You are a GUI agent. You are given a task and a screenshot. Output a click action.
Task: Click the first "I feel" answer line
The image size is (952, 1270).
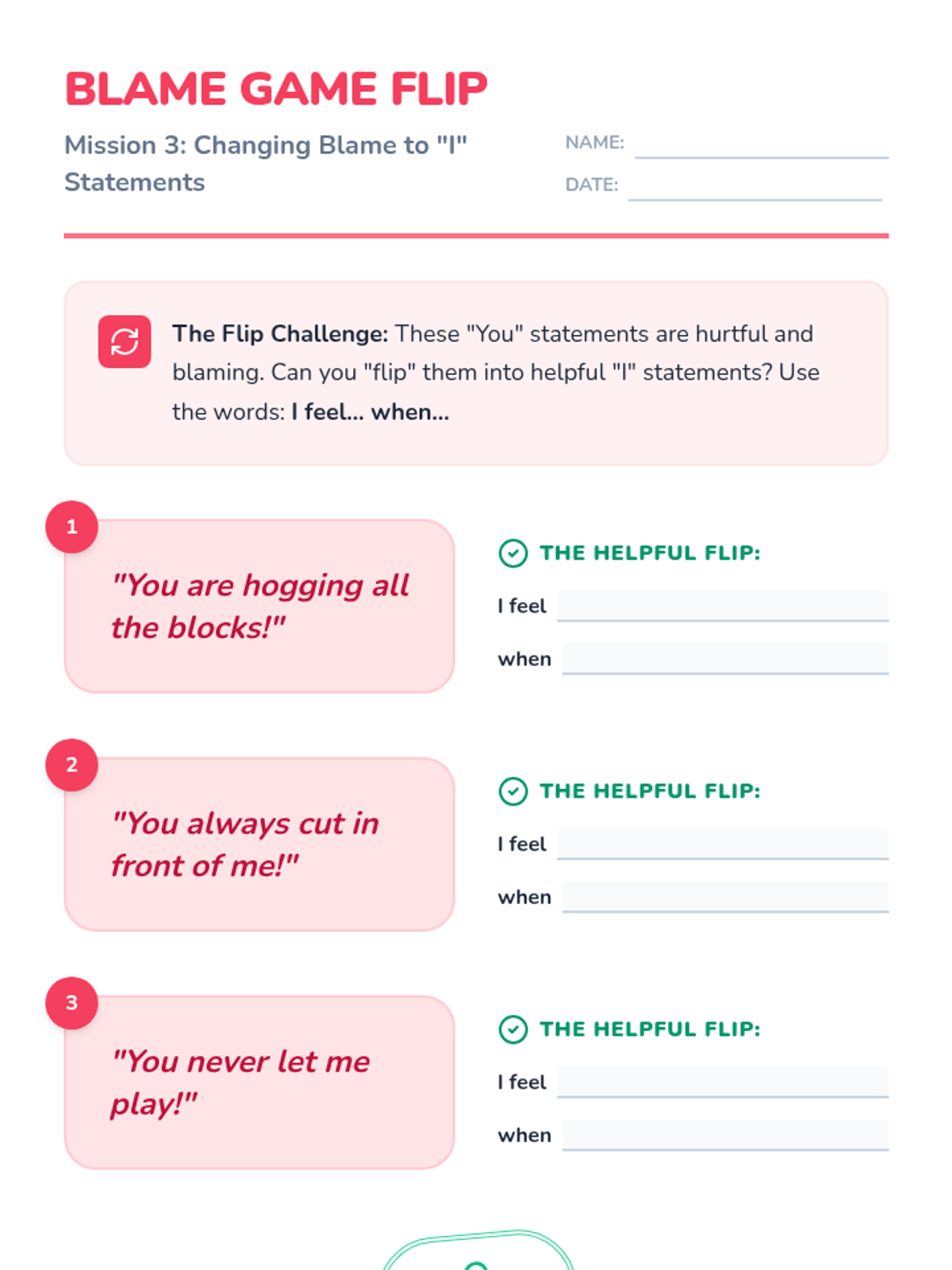(723, 606)
